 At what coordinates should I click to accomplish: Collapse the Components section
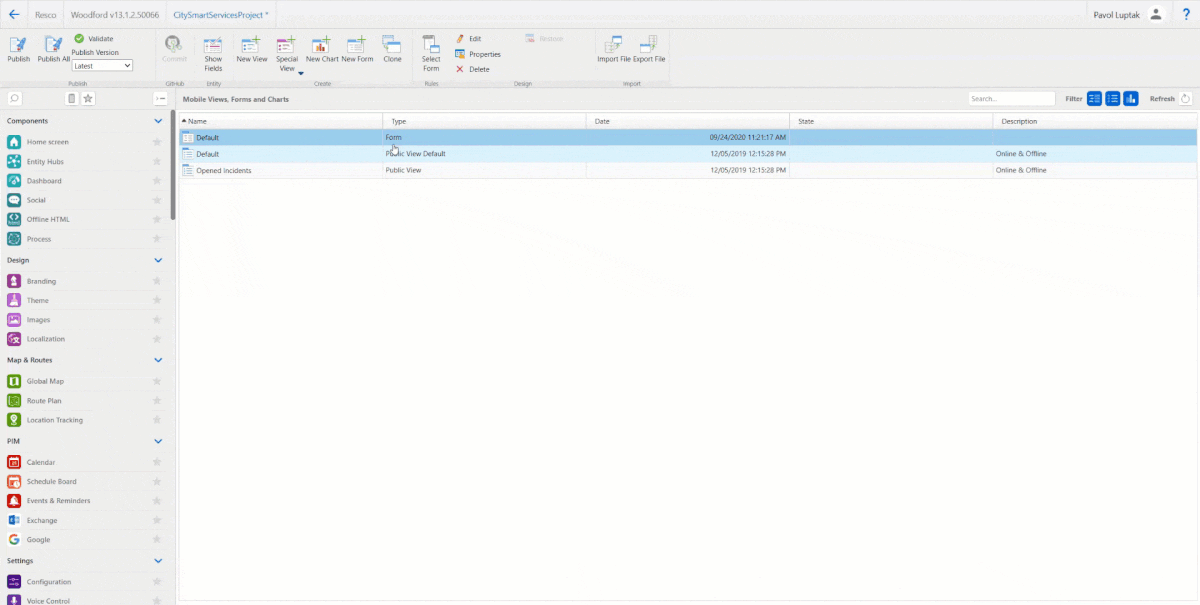(158, 121)
